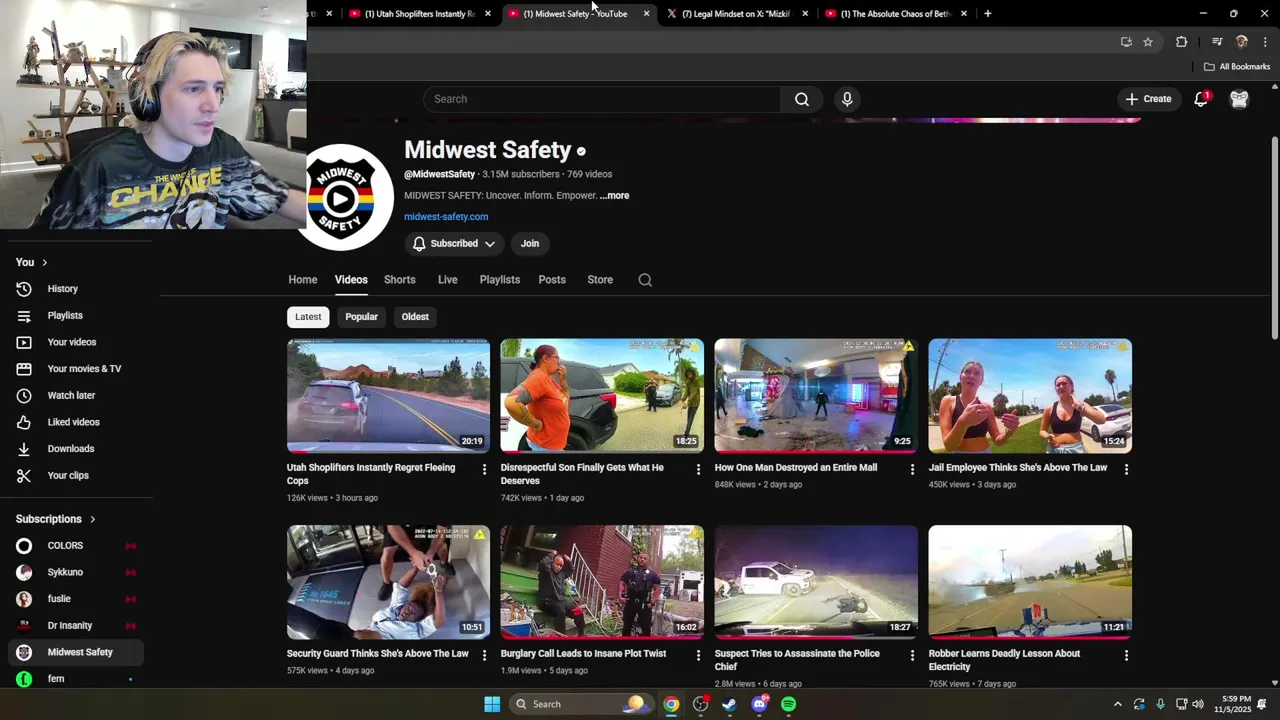This screenshot has height=720, width=1280.
Task: Open Spotify from the taskbar
Action: click(x=789, y=704)
